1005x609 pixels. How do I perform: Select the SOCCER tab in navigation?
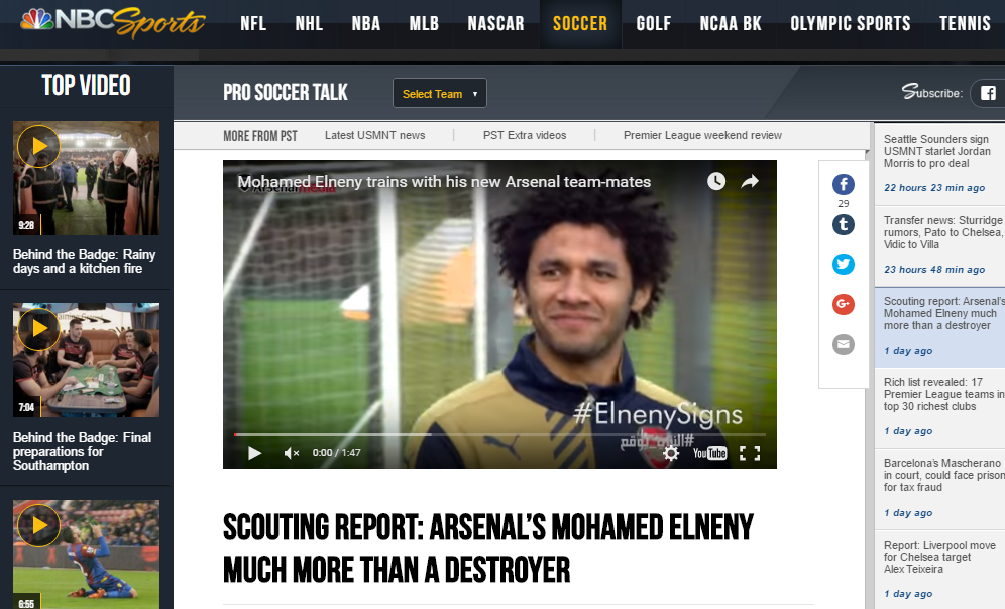point(579,24)
